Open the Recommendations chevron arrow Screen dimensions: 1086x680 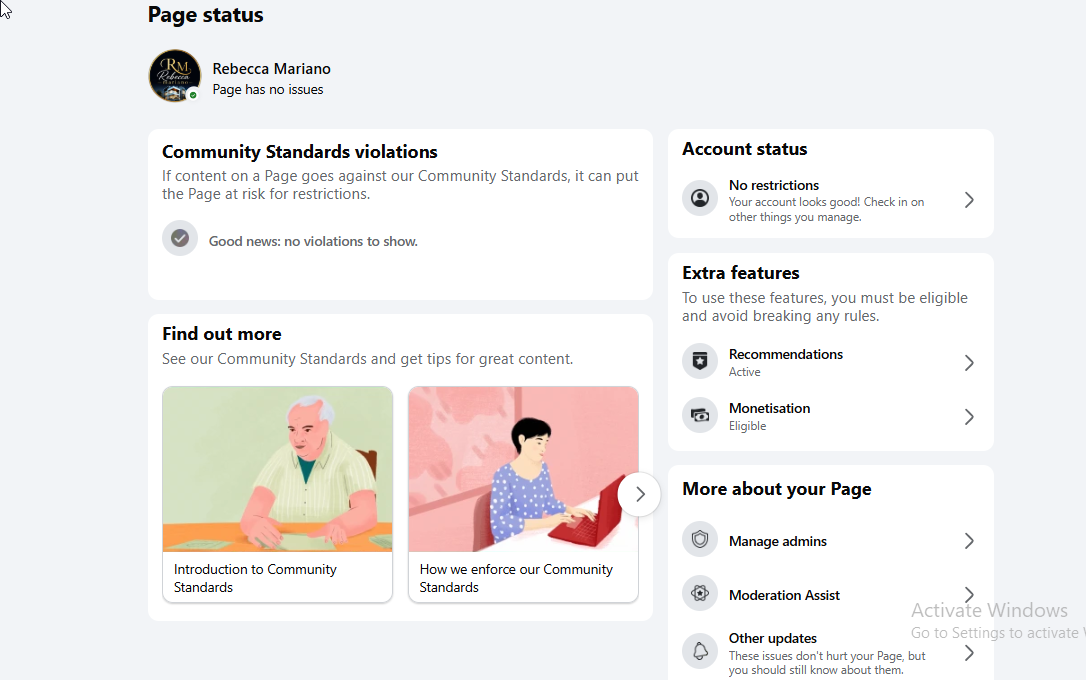[969, 363]
